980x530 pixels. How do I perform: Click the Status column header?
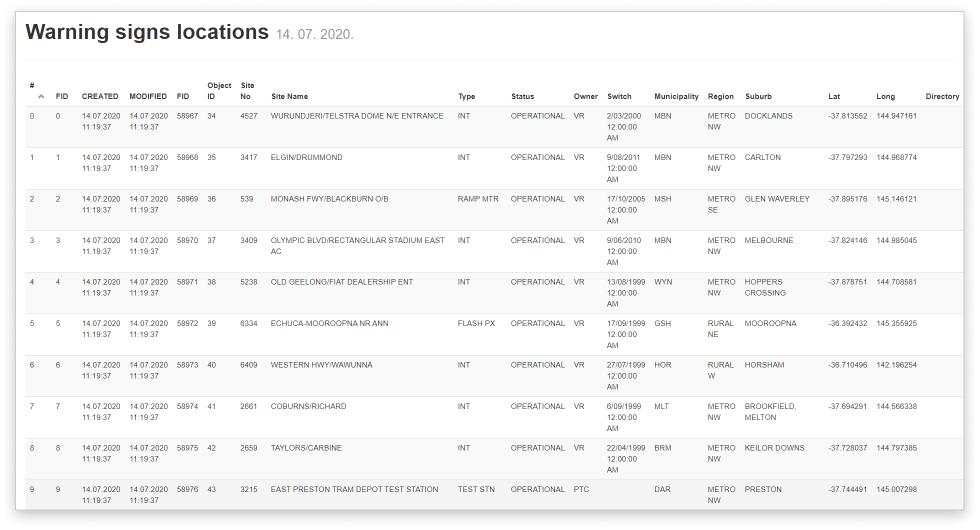click(522, 96)
